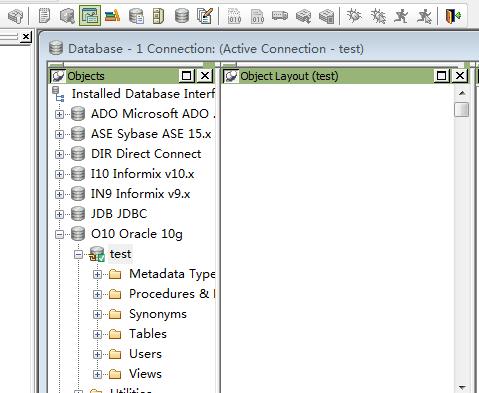Select the Views folder label

click(145, 374)
